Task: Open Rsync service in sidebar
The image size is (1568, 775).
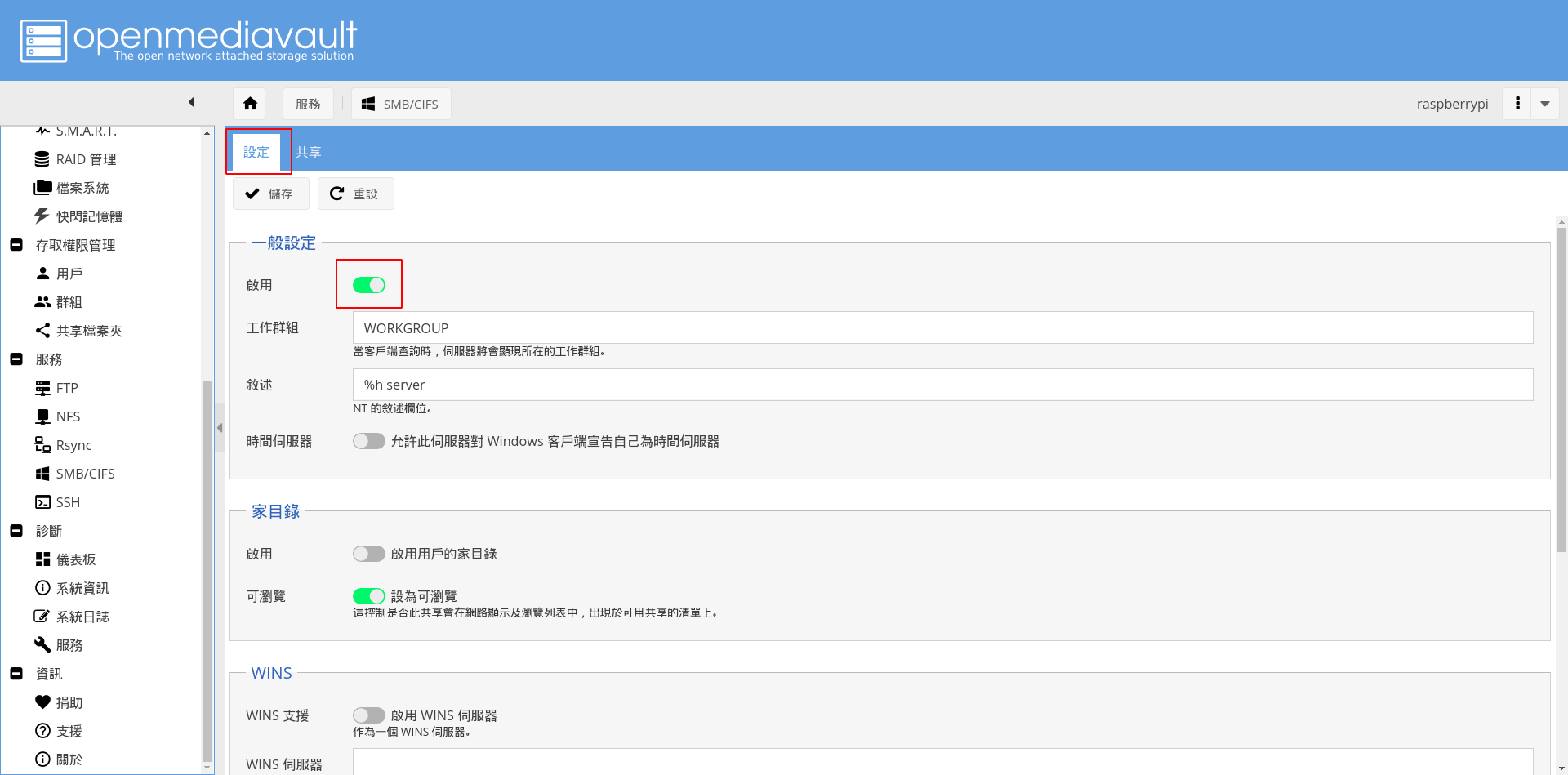Action: 73,445
